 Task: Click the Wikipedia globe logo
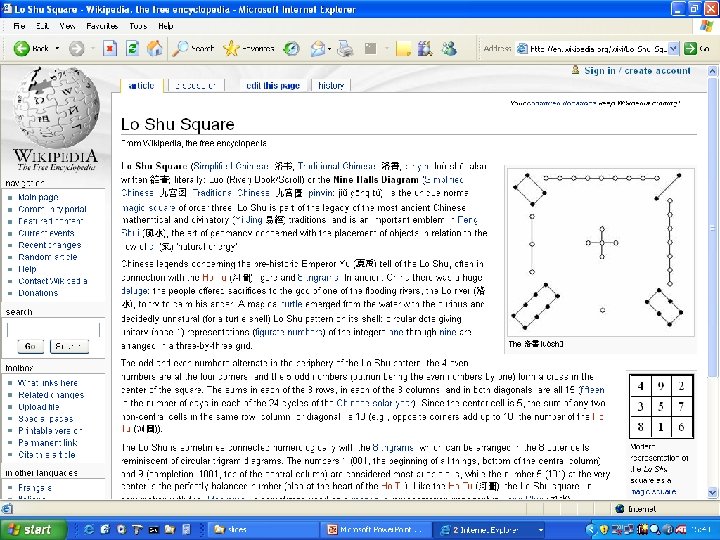tap(56, 107)
